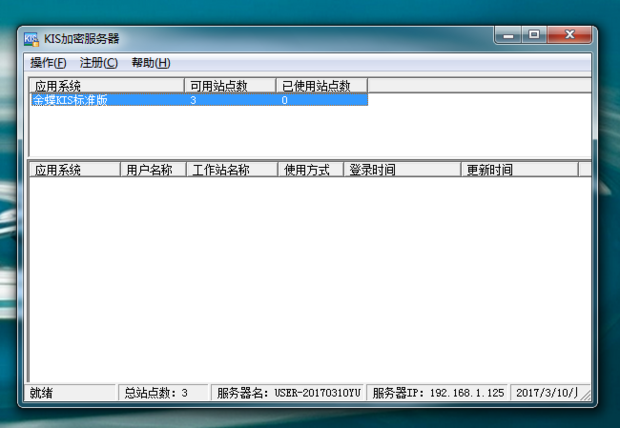Screen dimensions: 620x428
Task: Click the lower list 应用系统 column header
Action: [75, 170]
